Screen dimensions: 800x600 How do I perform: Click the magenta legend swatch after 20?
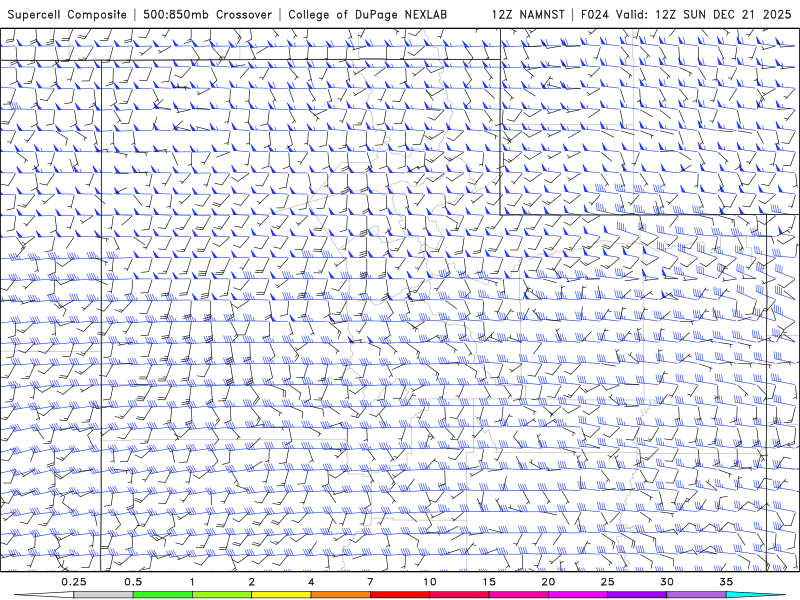[x=578, y=595]
